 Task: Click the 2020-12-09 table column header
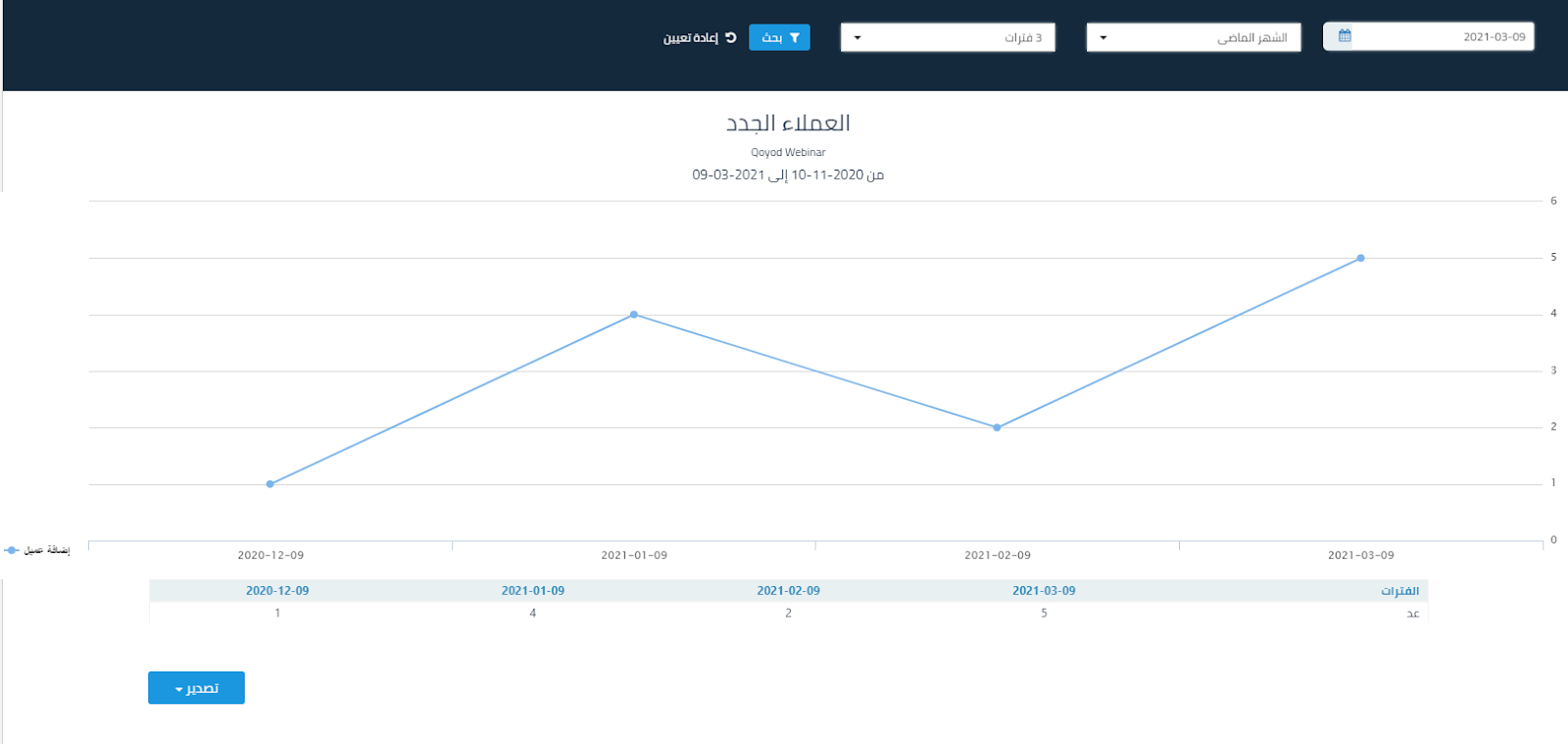click(x=277, y=591)
